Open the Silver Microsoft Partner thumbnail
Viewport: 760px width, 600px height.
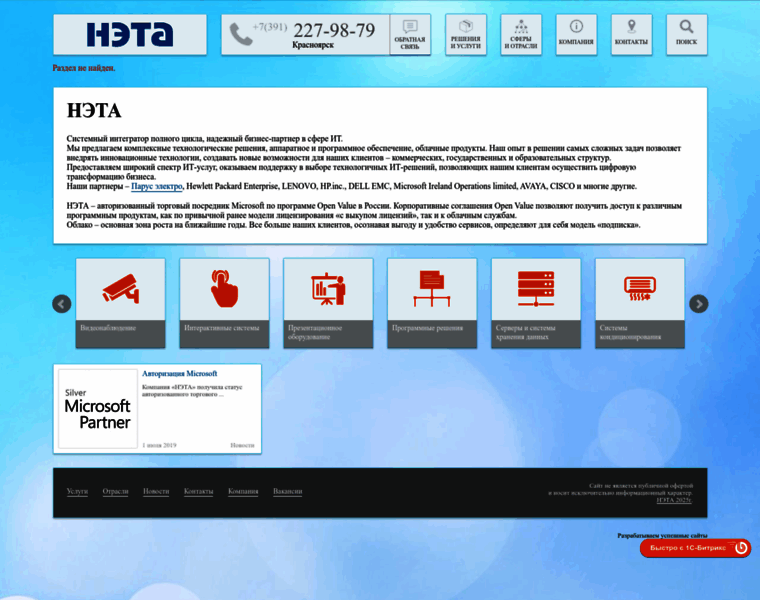tap(98, 409)
